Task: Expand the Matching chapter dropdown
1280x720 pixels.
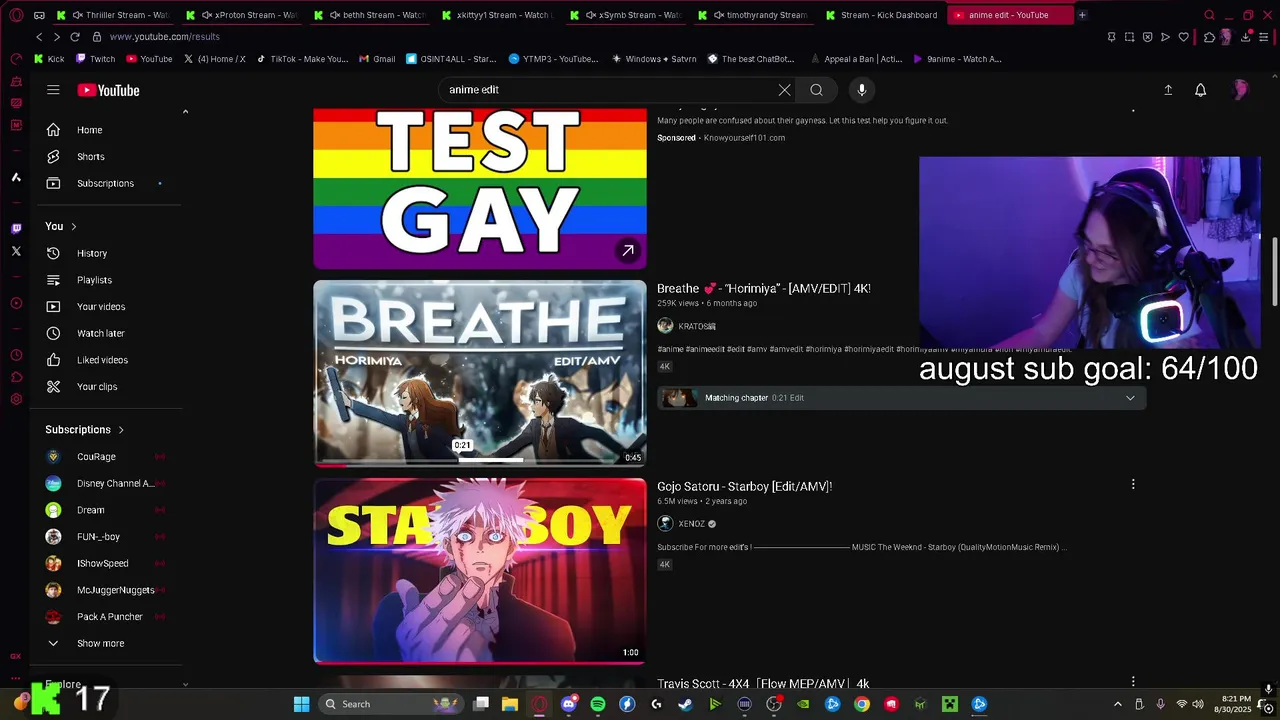Action: pos(1130,398)
